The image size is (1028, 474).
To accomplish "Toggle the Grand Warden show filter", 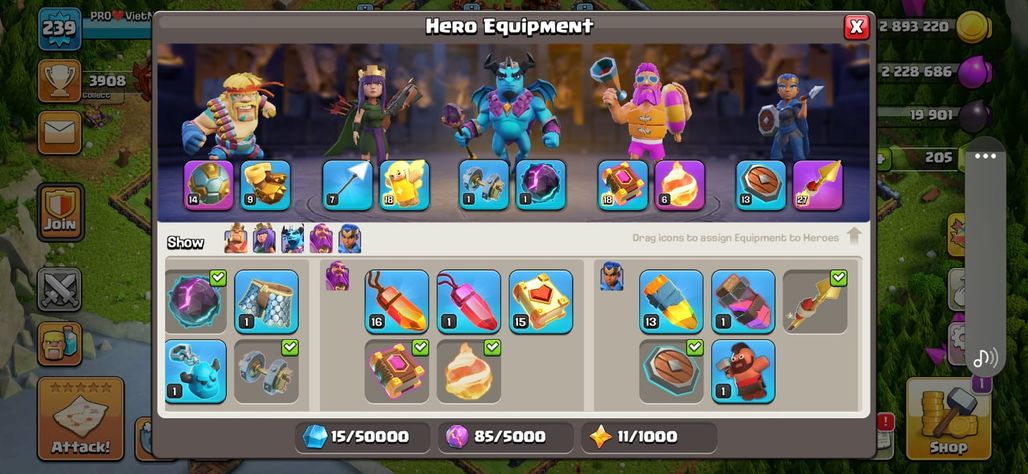I will click(x=321, y=239).
